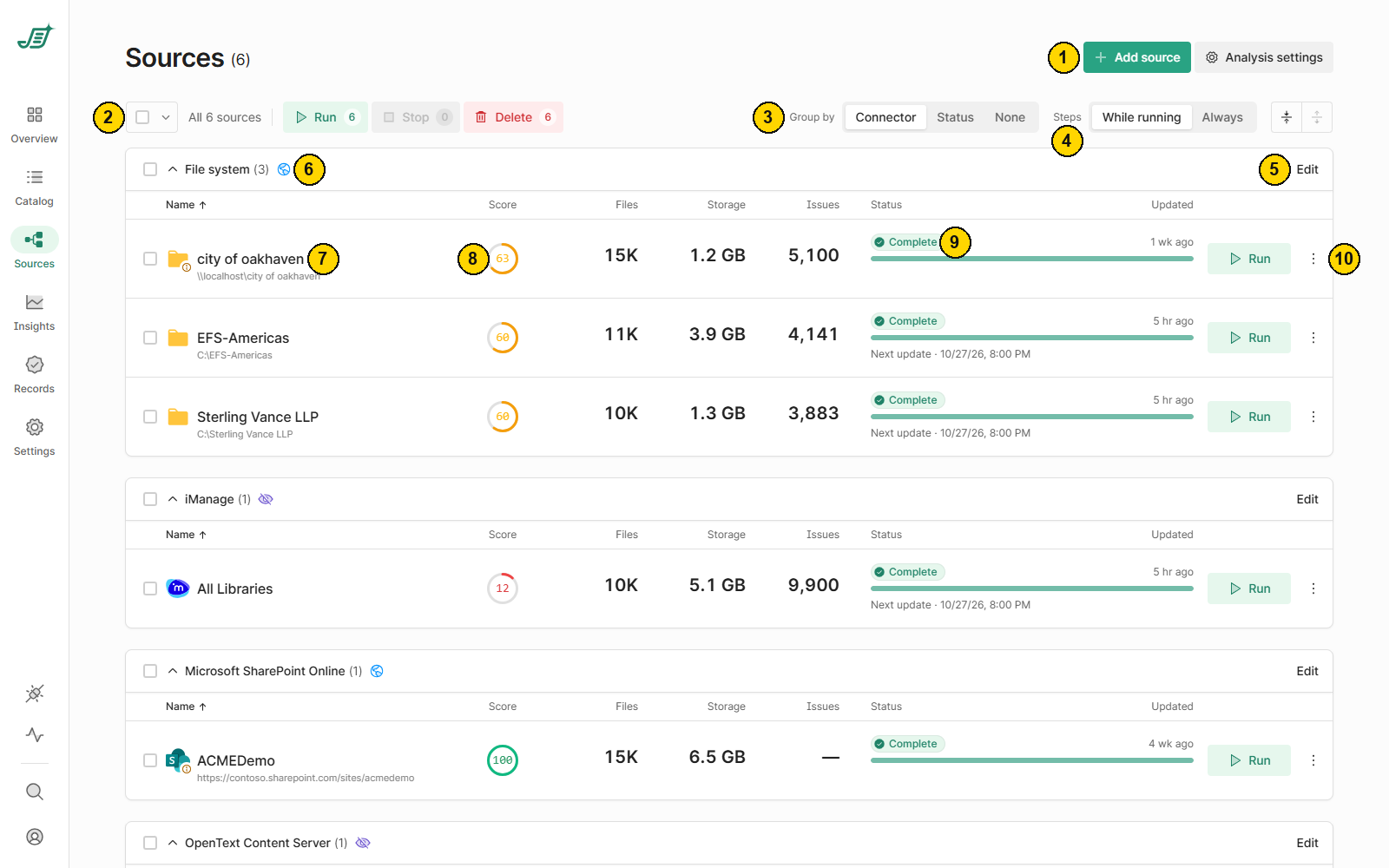Viewport: 1389px width, 868px height.
Task: Toggle the iManage hidden visibility eye icon
Action: (266, 499)
